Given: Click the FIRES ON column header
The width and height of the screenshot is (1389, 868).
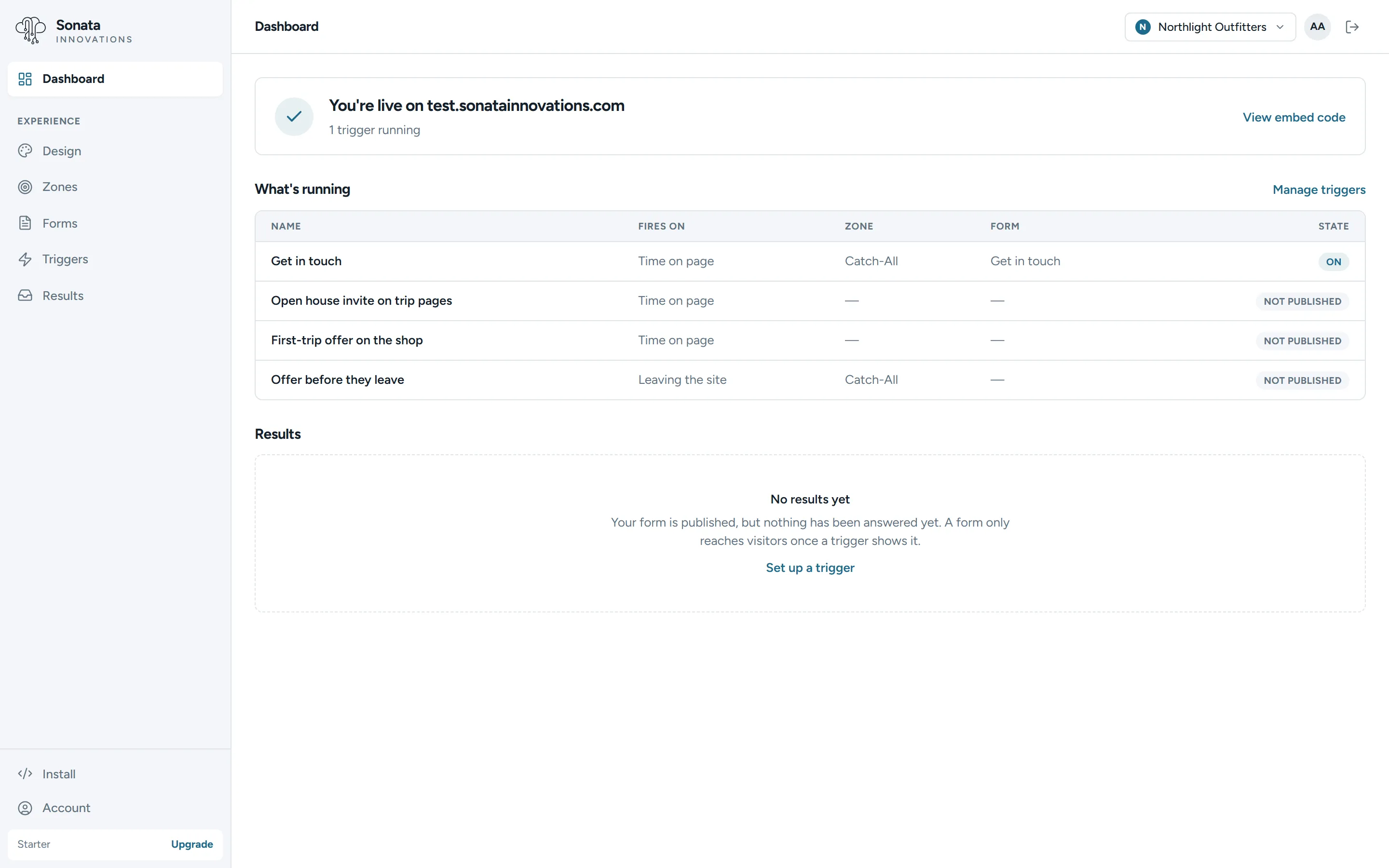Looking at the screenshot, I should click(x=661, y=226).
